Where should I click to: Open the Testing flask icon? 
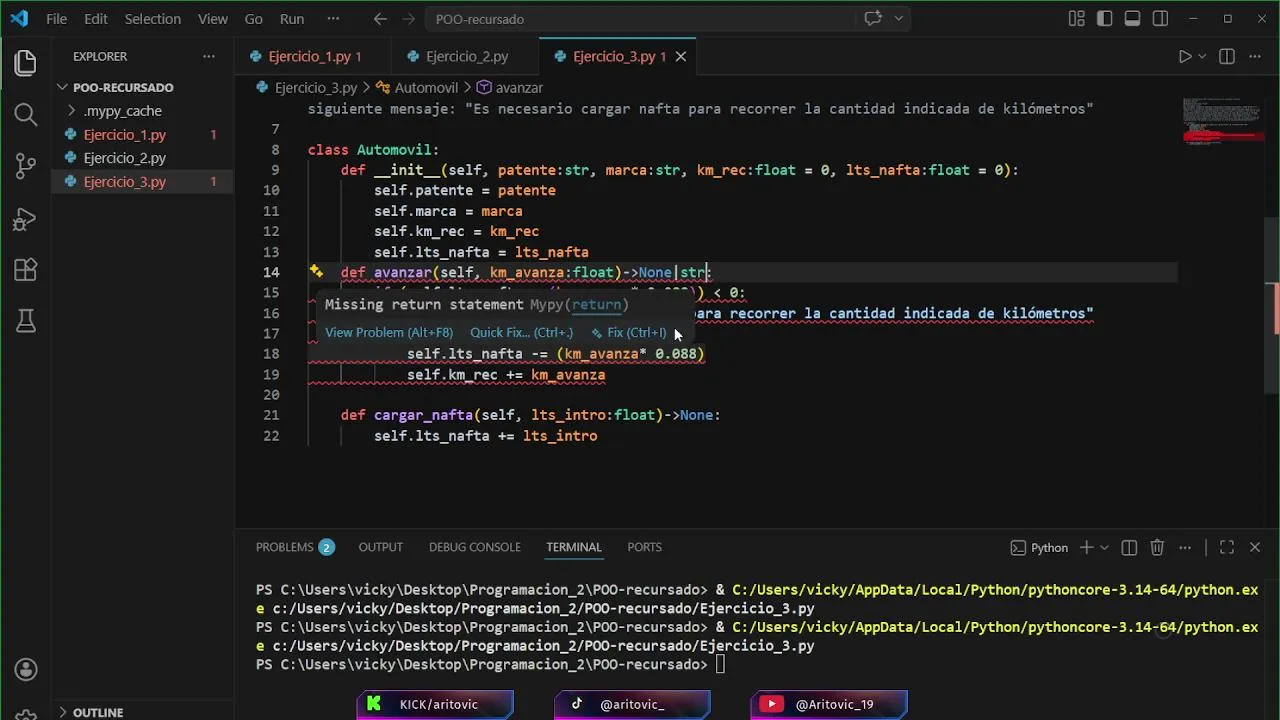point(26,321)
